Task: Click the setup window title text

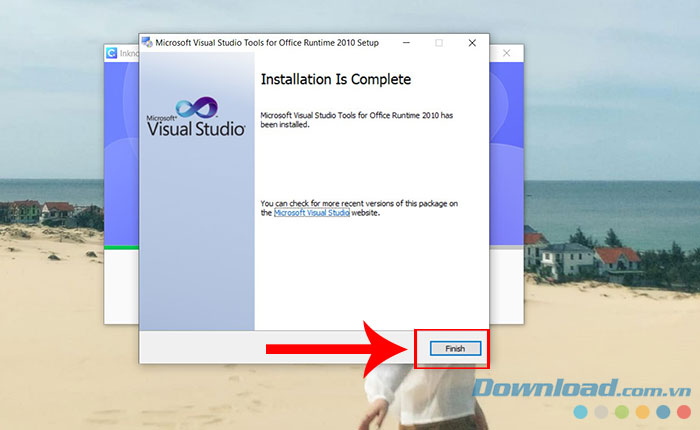Action: coord(267,43)
